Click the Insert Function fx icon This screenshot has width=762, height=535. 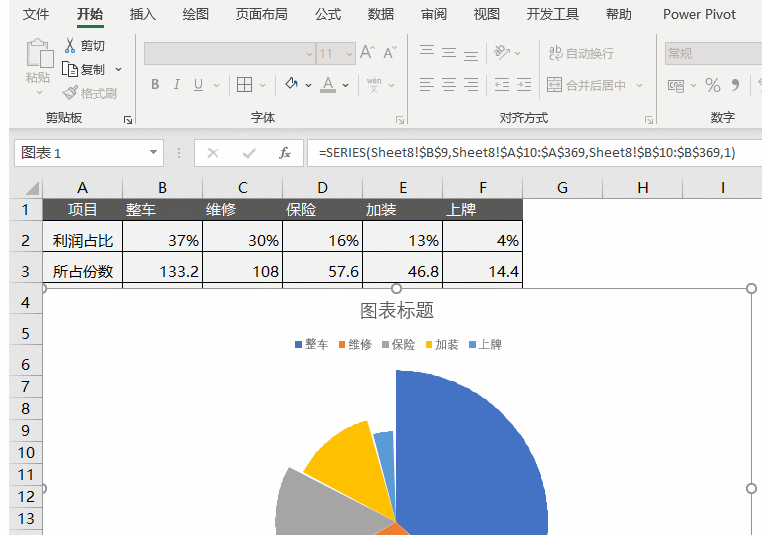point(285,153)
